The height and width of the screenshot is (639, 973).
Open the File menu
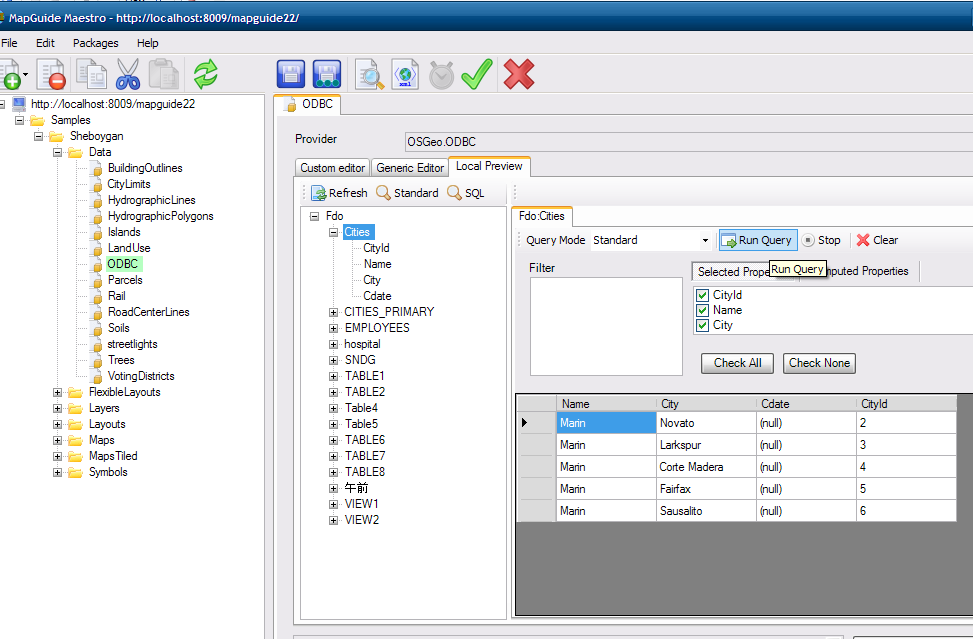(x=9, y=43)
